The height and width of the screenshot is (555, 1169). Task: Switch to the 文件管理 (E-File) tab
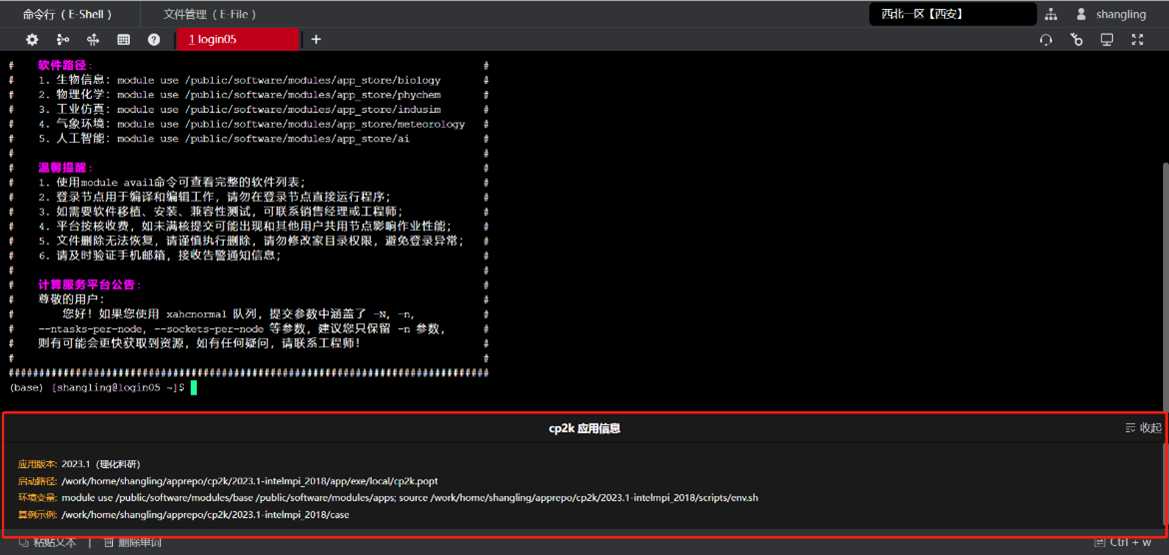click(210, 14)
